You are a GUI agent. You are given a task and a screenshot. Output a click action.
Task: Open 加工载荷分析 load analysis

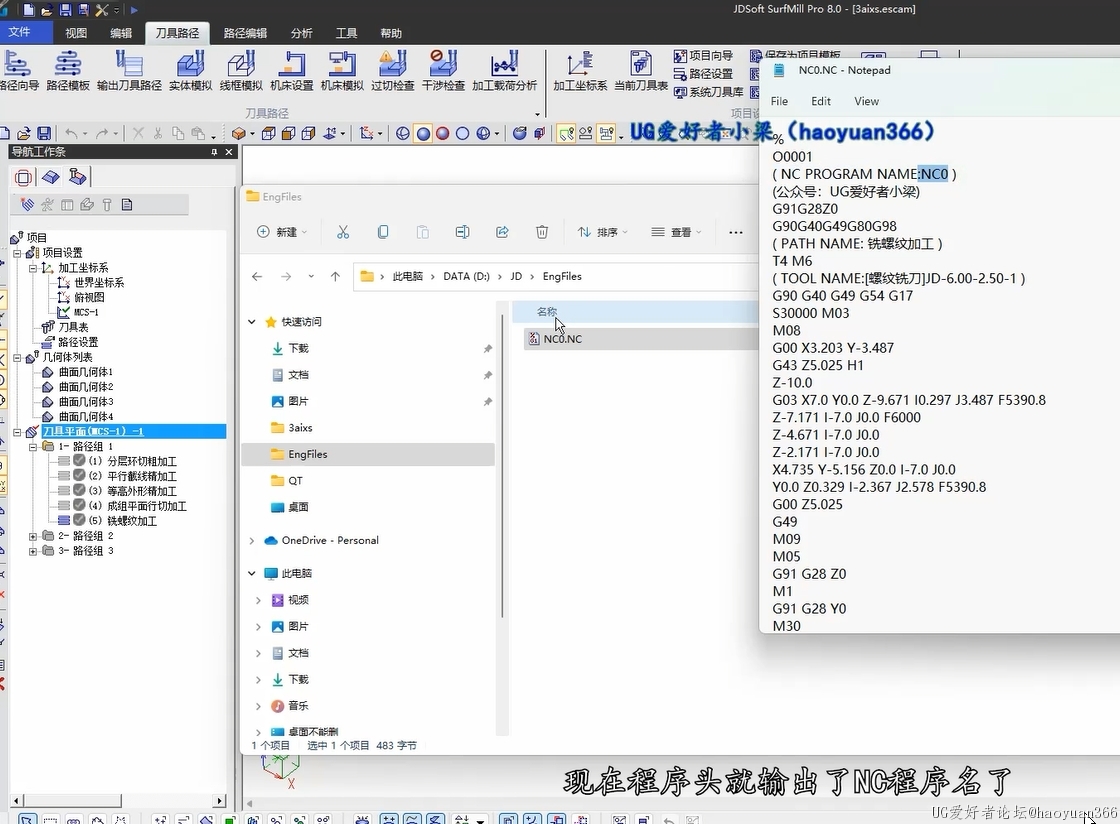pos(504,71)
